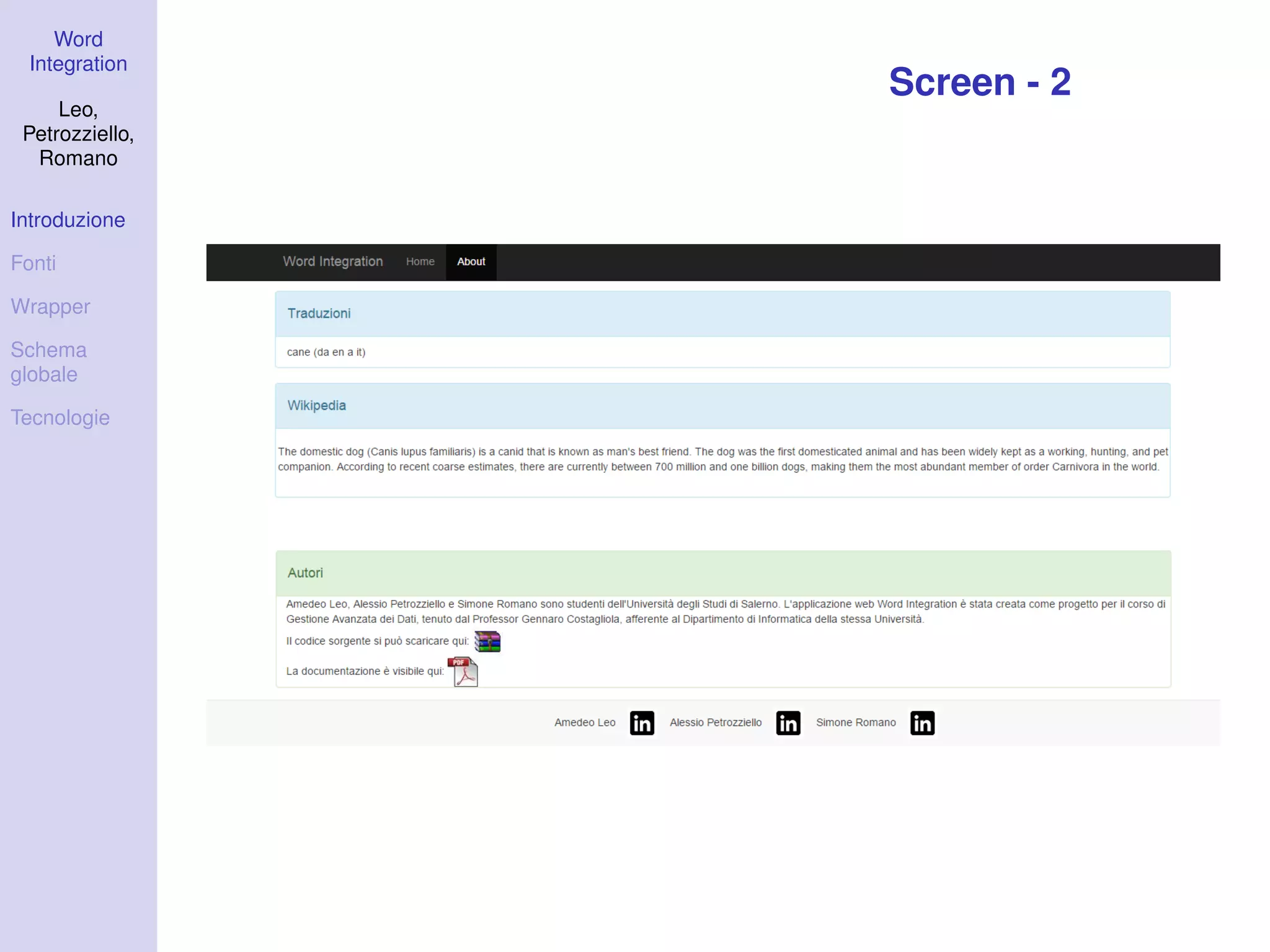This screenshot has width=1270, height=952.
Task: Open Amedeo Leo's LinkedIn icon
Action: pos(642,723)
